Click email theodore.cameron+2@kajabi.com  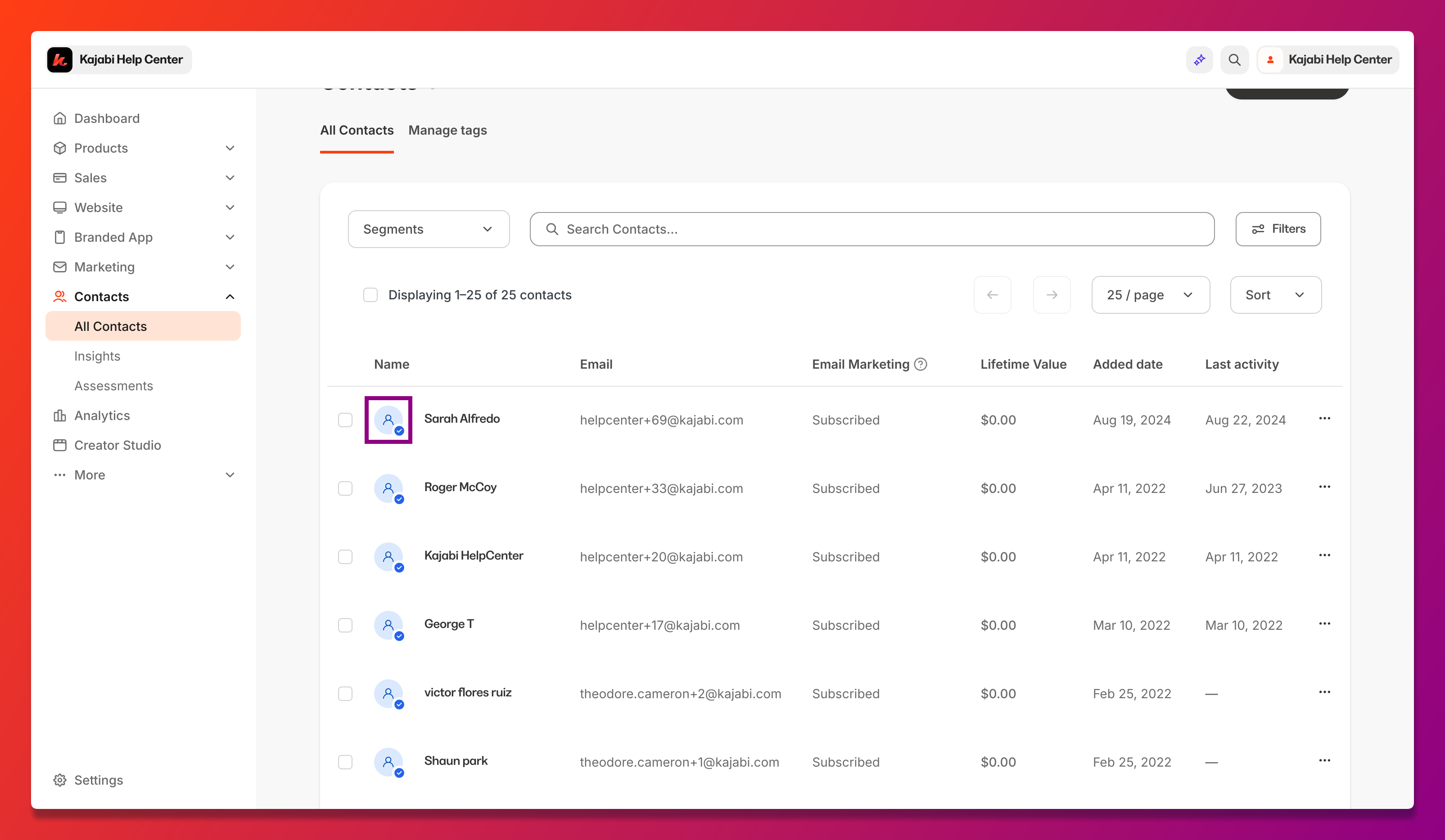point(680,694)
